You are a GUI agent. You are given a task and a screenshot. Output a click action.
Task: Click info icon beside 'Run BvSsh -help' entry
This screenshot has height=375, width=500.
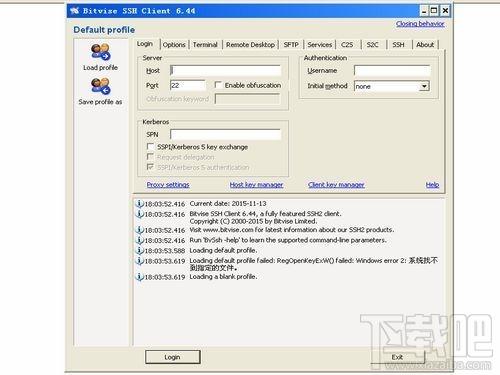[x=139, y=240]
